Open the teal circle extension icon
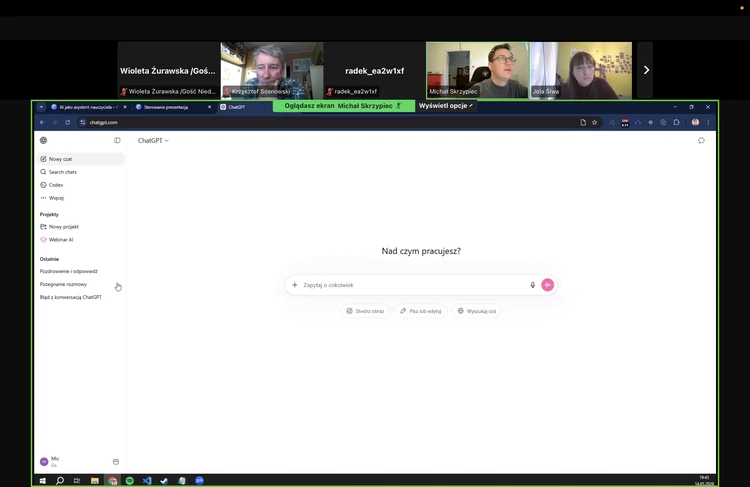Viewport: 750px width, 487px height. coord(651,122)
